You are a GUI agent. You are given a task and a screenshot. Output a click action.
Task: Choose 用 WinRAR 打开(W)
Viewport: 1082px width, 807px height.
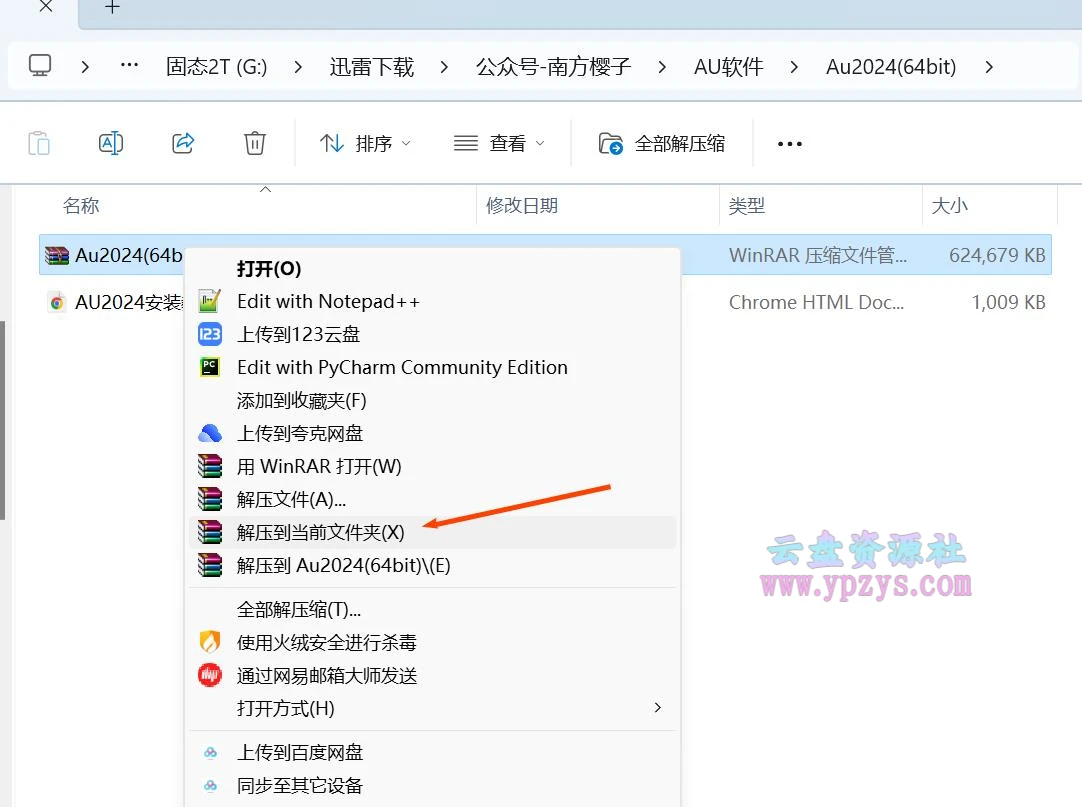tap(318, 466)
